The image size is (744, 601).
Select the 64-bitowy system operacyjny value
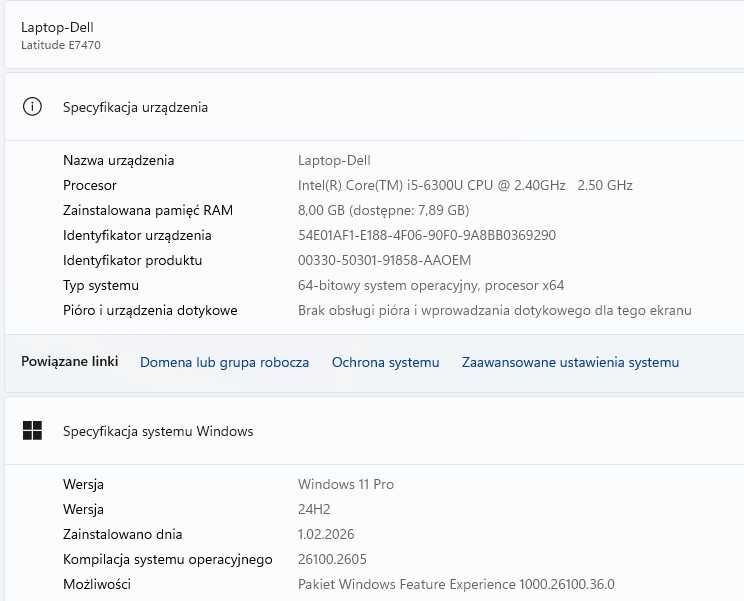(x=431, y=286)
